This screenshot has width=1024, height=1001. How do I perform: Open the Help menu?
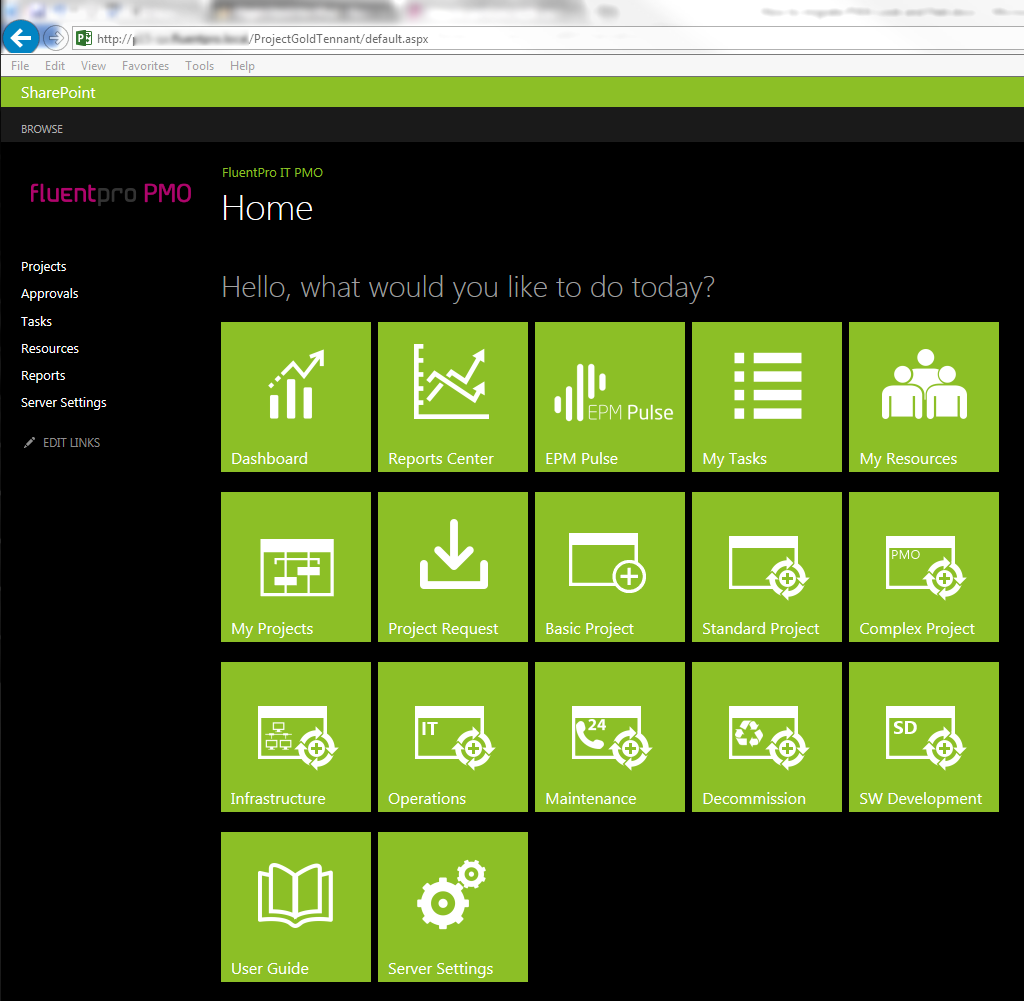242,66
